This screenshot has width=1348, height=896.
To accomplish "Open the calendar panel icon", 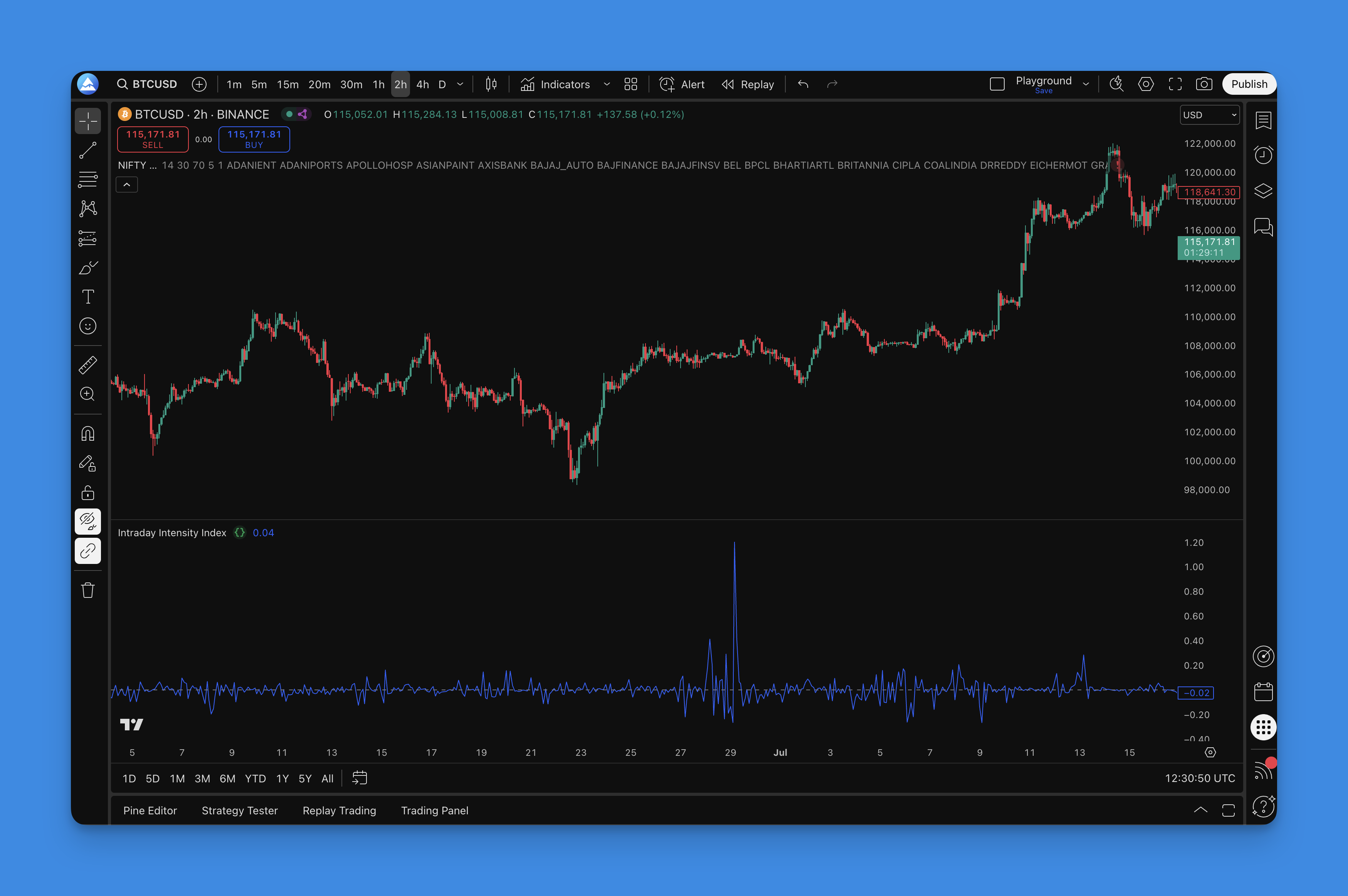I will click(1263, 692).
